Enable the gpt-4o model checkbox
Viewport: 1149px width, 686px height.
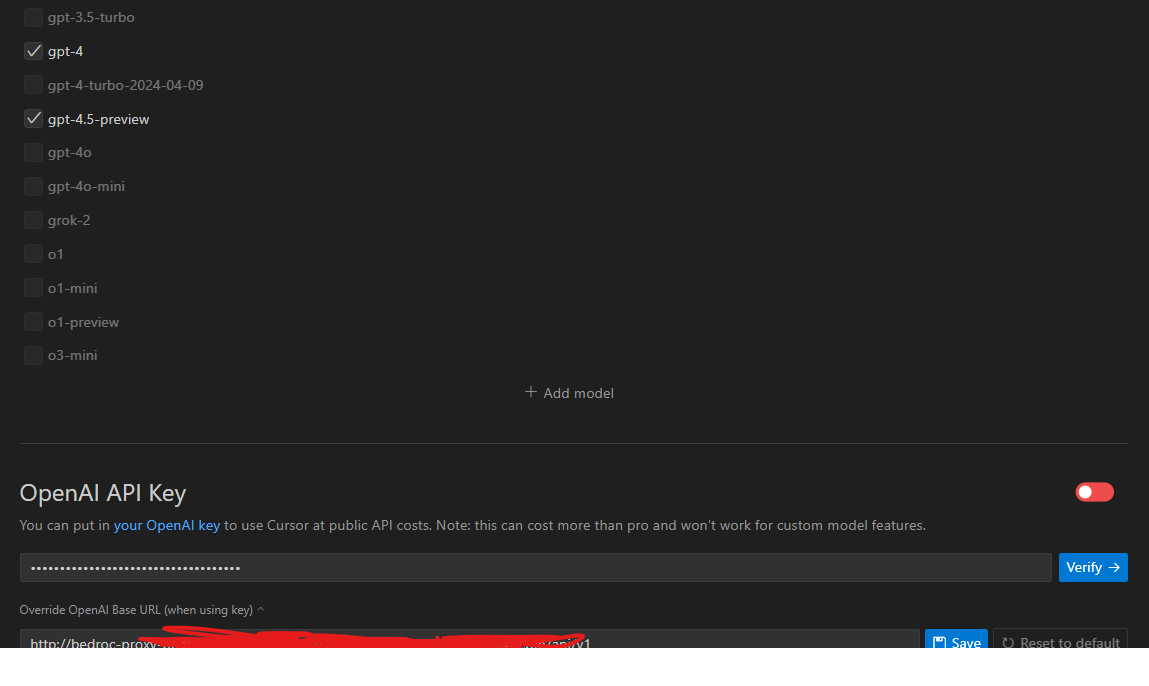coord(33,152)
